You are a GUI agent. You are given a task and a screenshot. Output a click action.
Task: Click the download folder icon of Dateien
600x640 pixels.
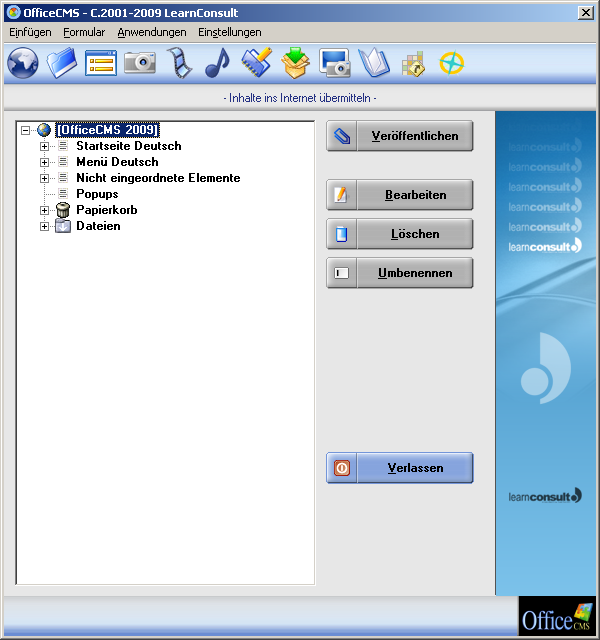63,226
